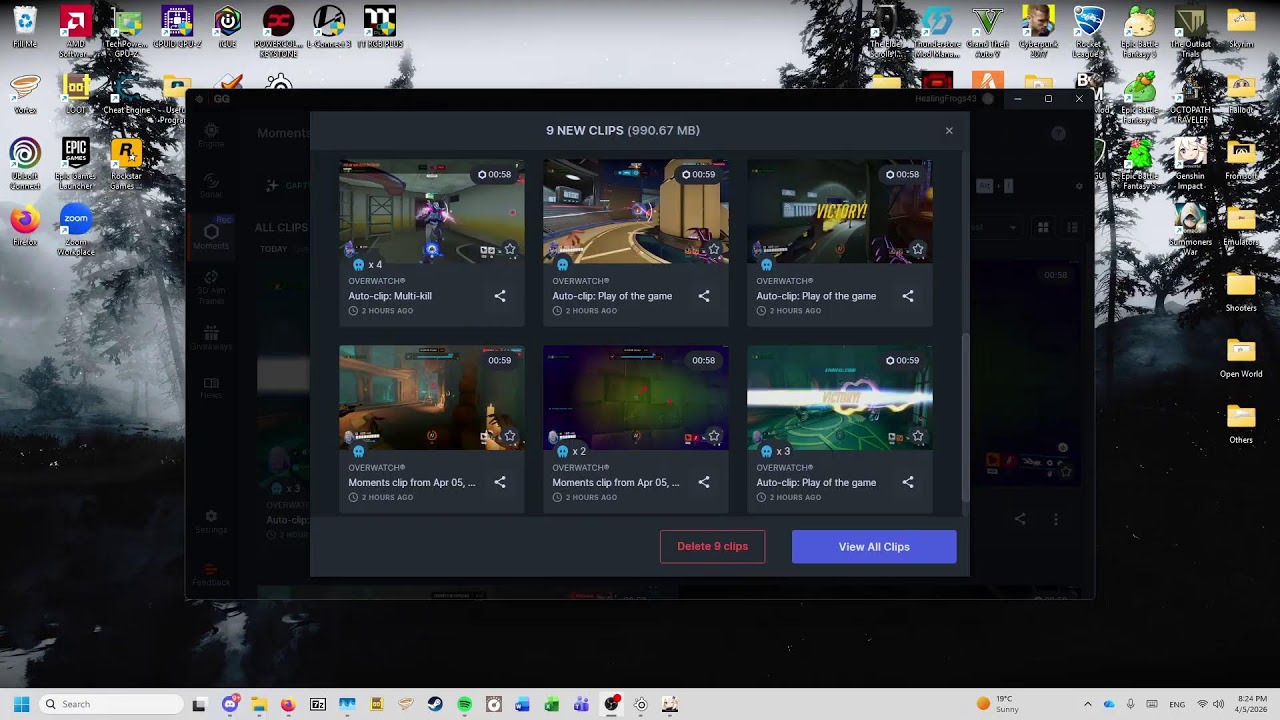Favorite the Multi-kill clip with the star

(510, 249)
